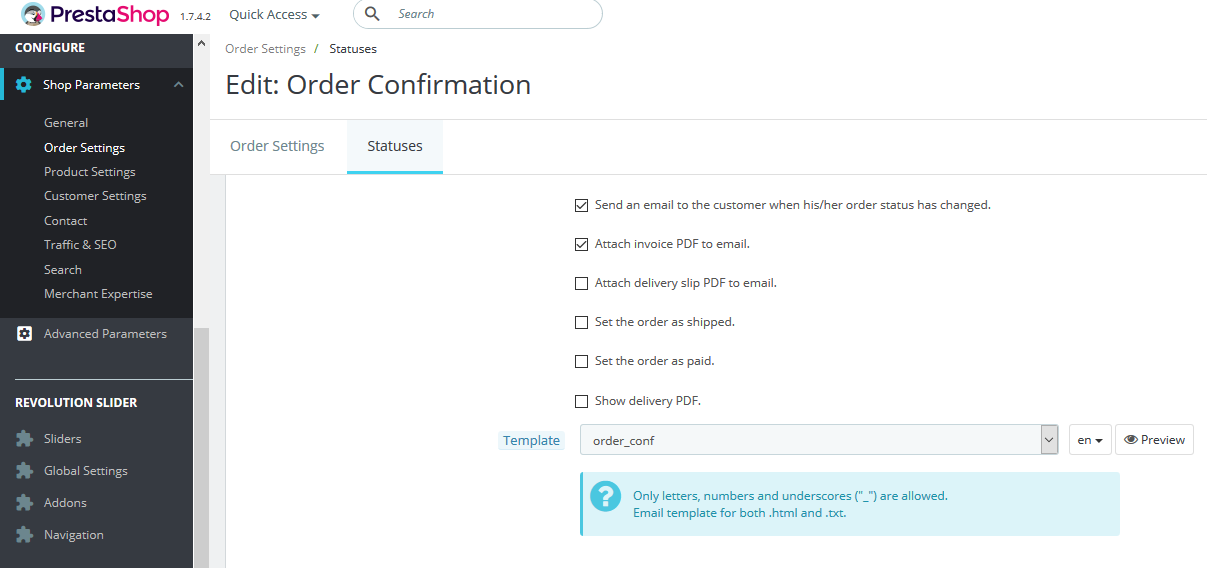Expand the Quick Access menu

(x=274, y=15)
